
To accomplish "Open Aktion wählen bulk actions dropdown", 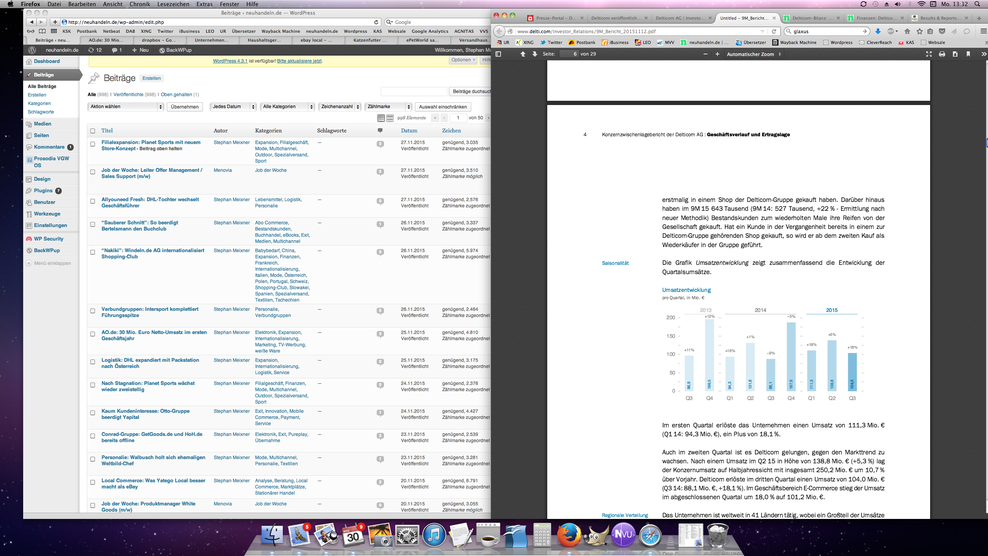I will click(126, 107).
